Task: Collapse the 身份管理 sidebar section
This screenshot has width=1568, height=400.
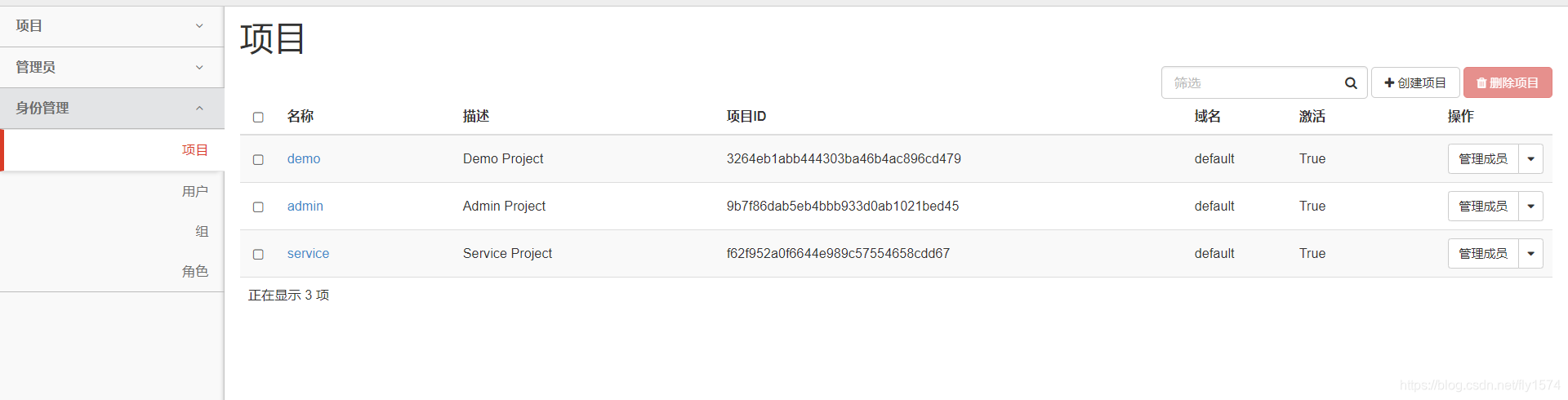Action: click(111, 108)
